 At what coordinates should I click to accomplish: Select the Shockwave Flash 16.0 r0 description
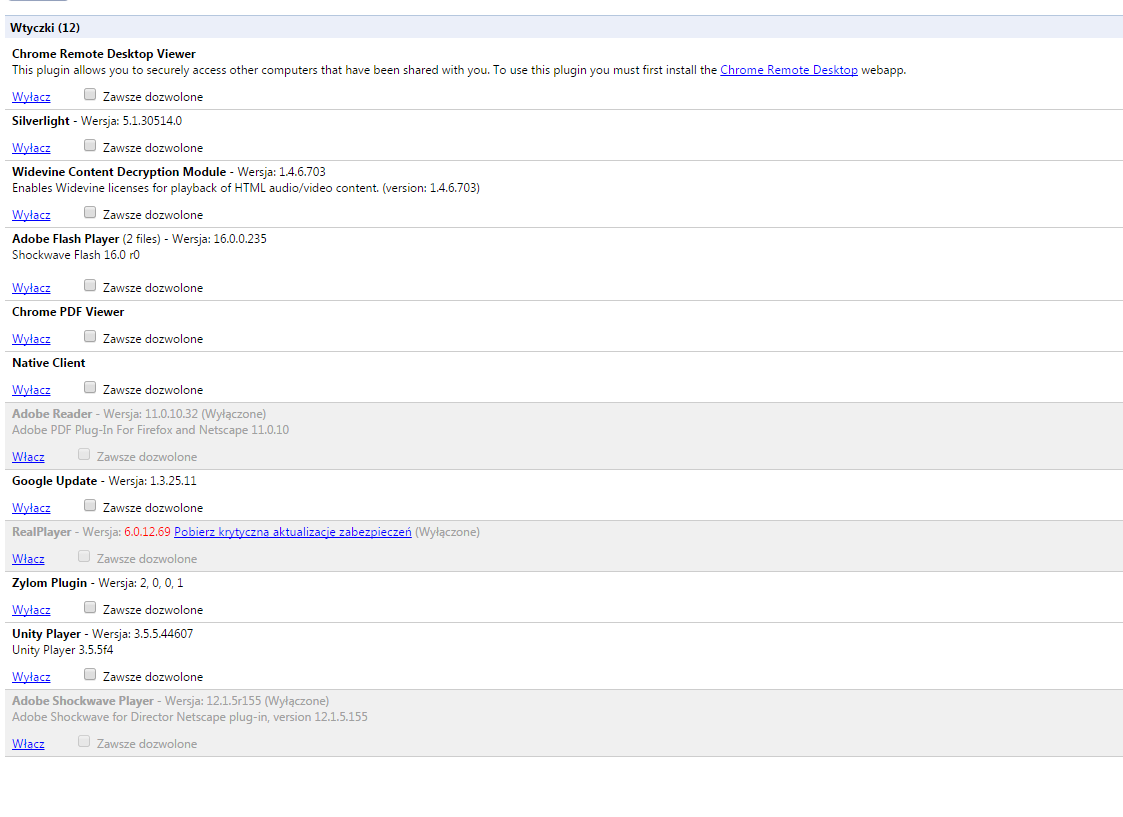coord(76,255)
